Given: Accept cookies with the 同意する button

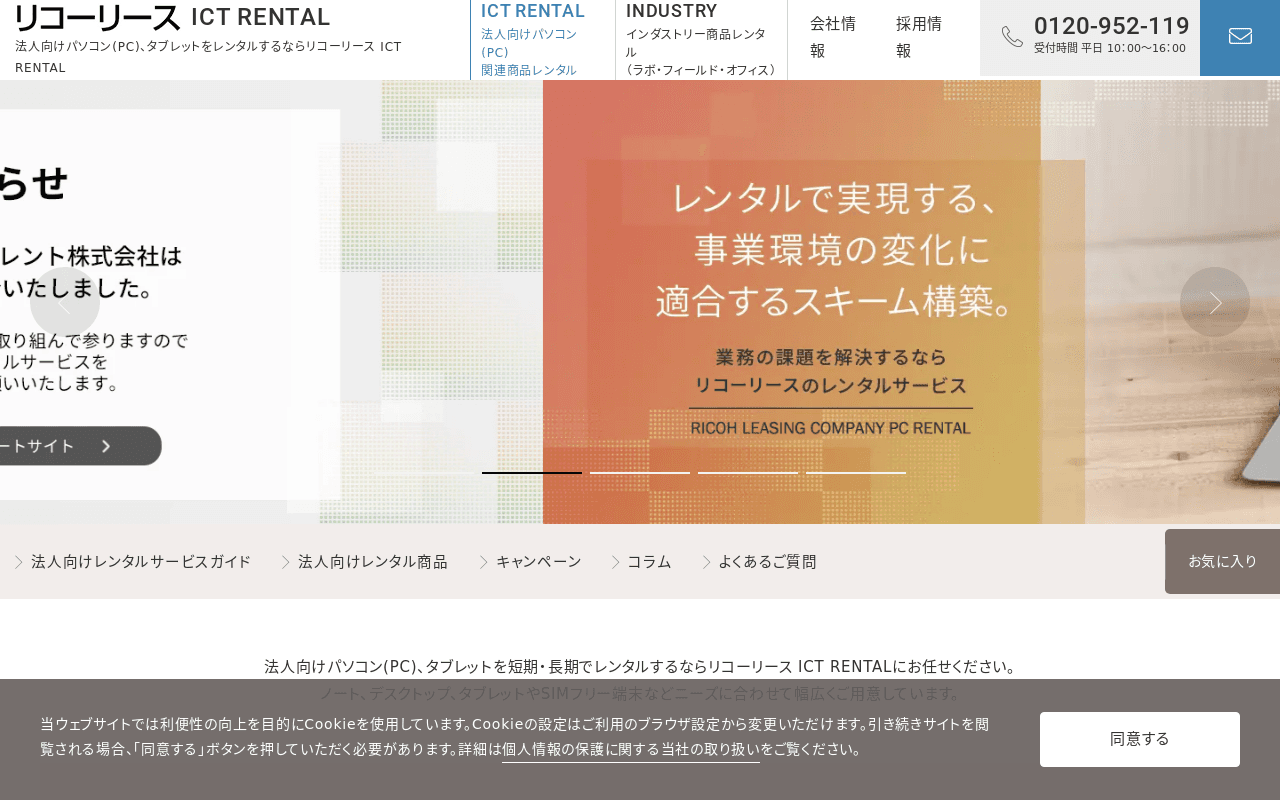Looking at the screenshot, I should (1140, 739).
